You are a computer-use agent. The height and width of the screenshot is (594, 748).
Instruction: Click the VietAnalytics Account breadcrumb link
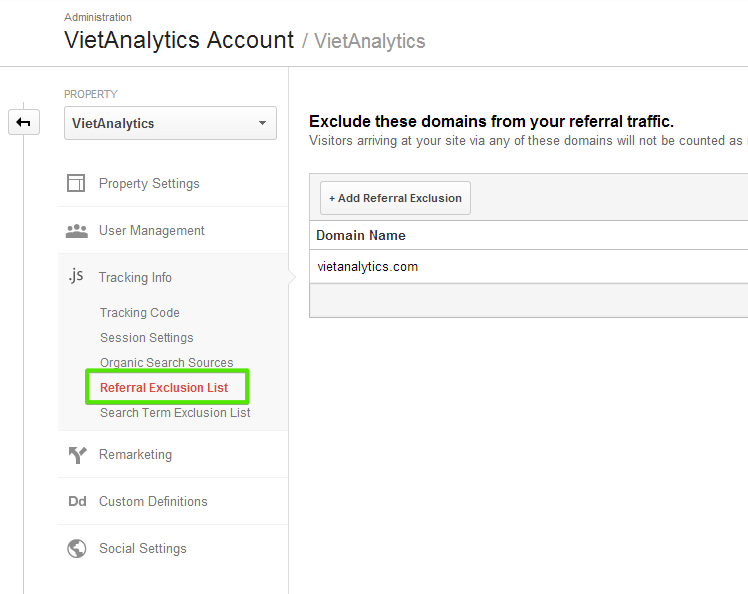pyautogui.click(x=179, y=40)
